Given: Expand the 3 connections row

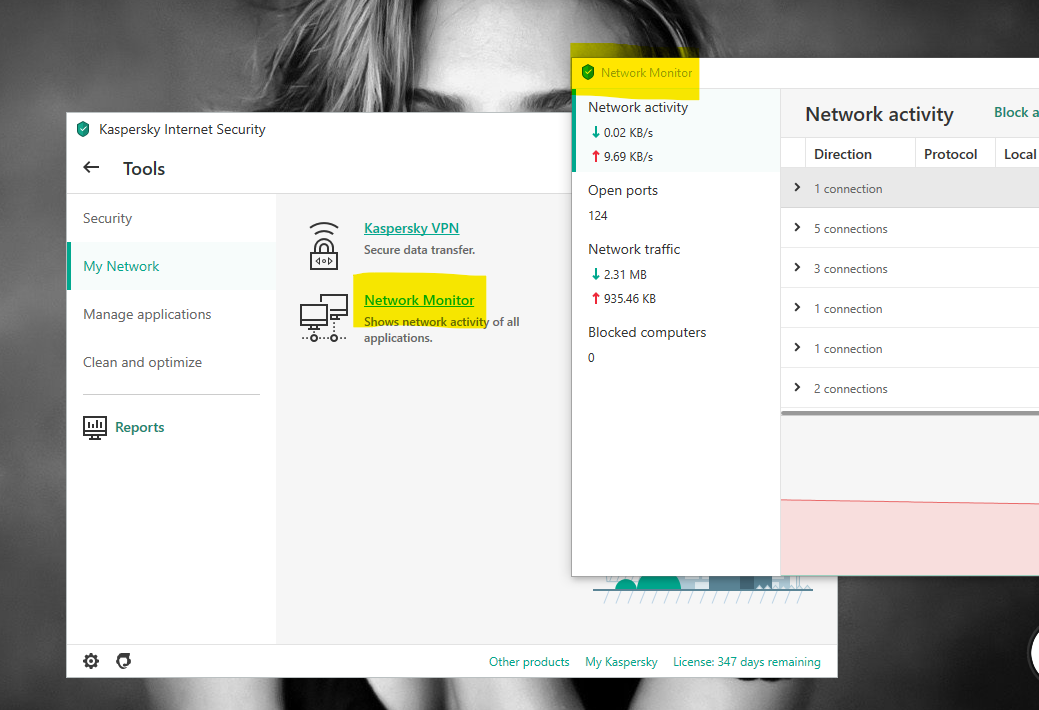Looking at the screenshot, I should pyautogui.click(x=797, y=268).
